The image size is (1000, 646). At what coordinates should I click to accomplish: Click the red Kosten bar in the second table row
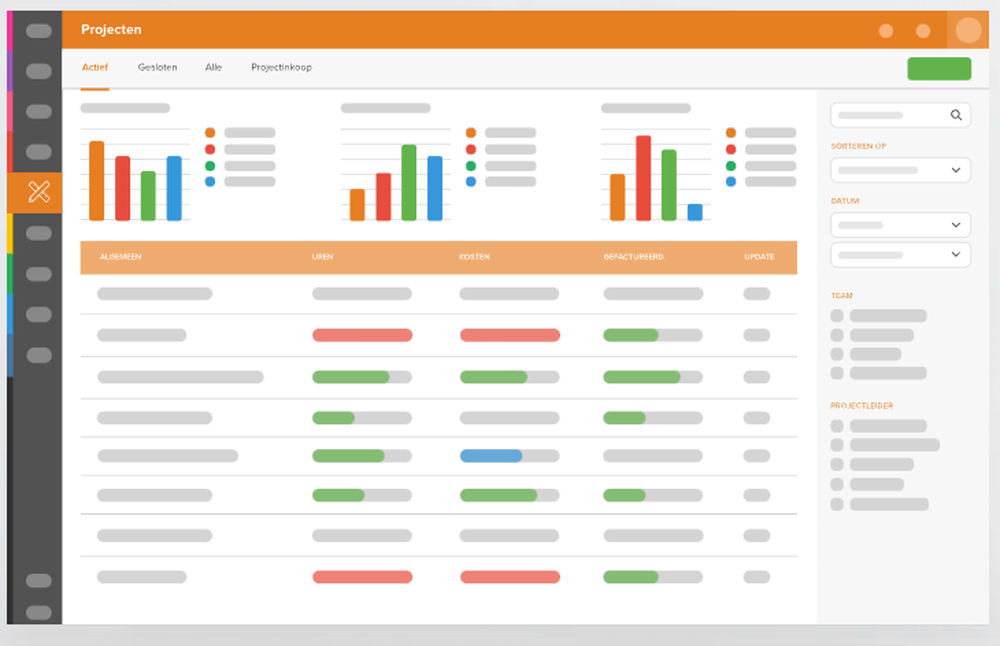(x=510, y=335)
